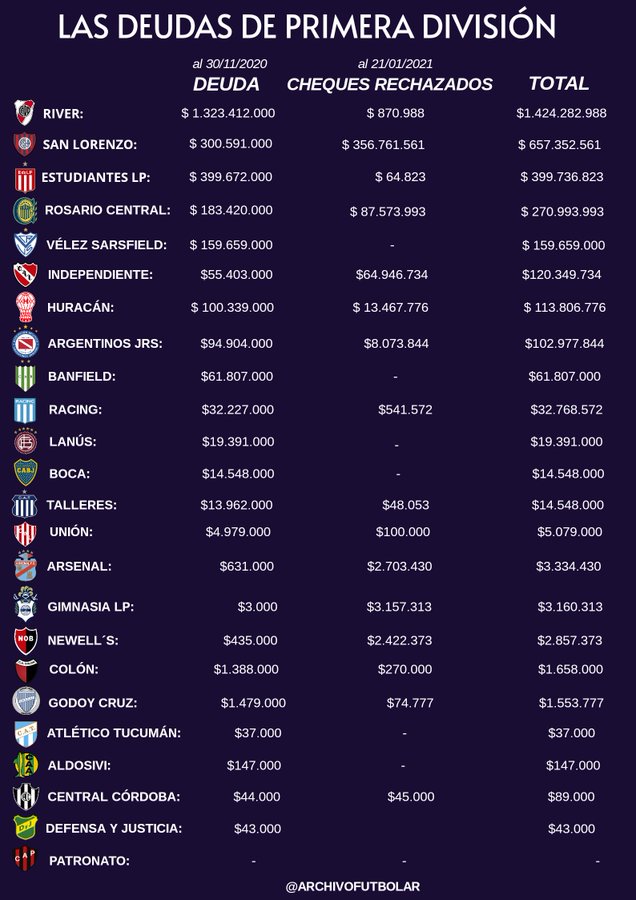Select the Patronato club crest
Viewport: 636px width, 900px height.
point(24,860)
